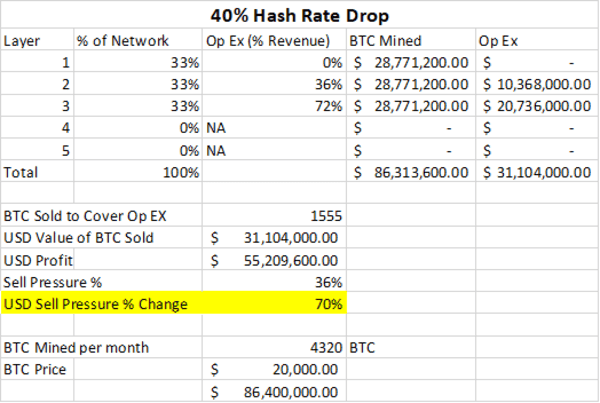Select the 0% network cell for Layer 5
The image size is (600, 403).
[x=138, y=150]
